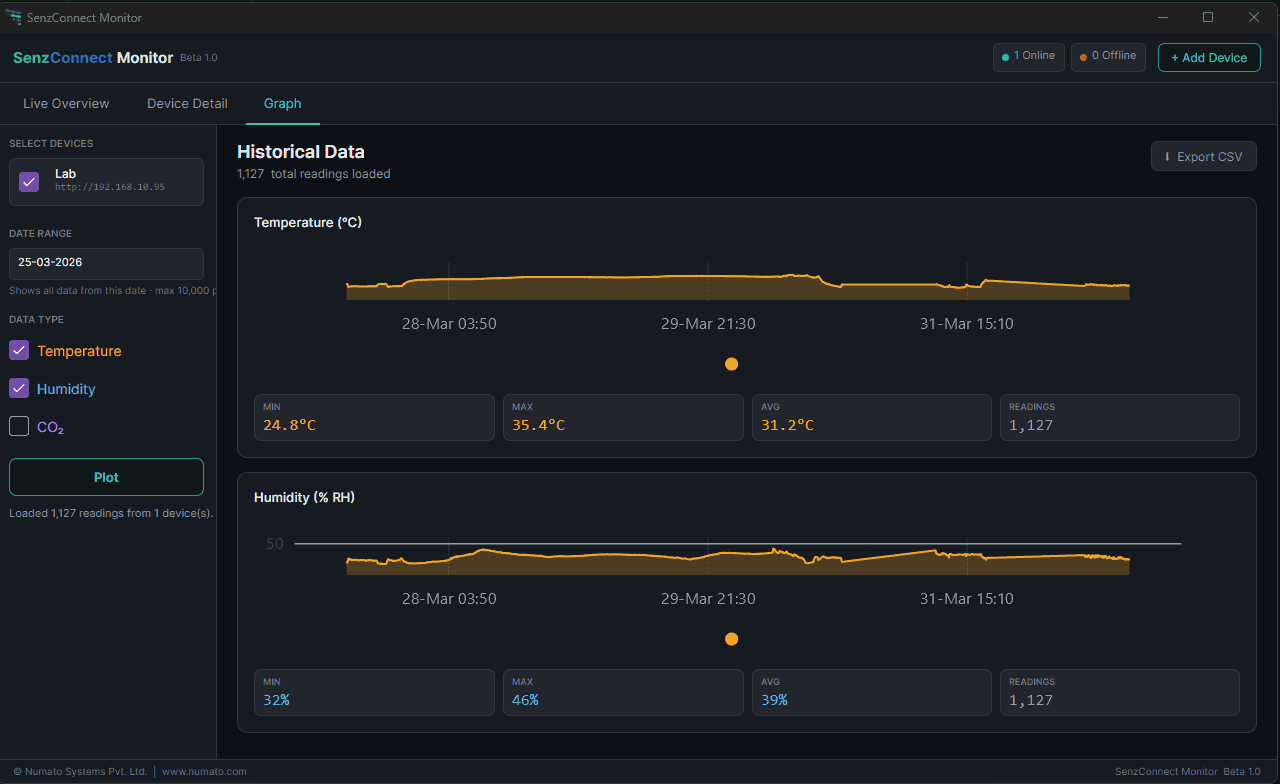Switch to the Live Overview tab
This screenshot has height=784, width=1280.
(66, 104)
